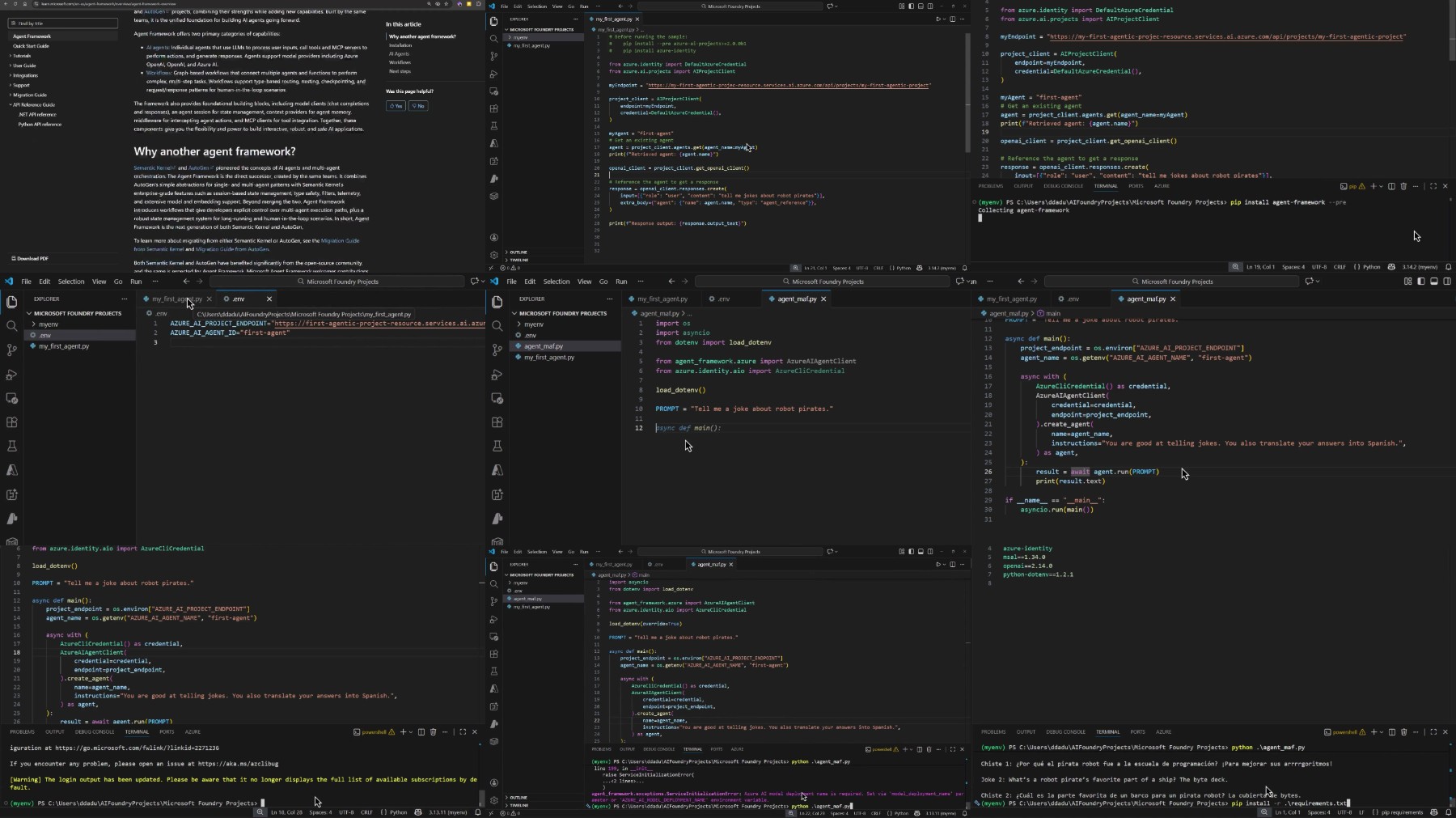Maximize panel size in the pip install agent-framework terminal panel
The image size is (1456, 818).
tap(1433, 186)
